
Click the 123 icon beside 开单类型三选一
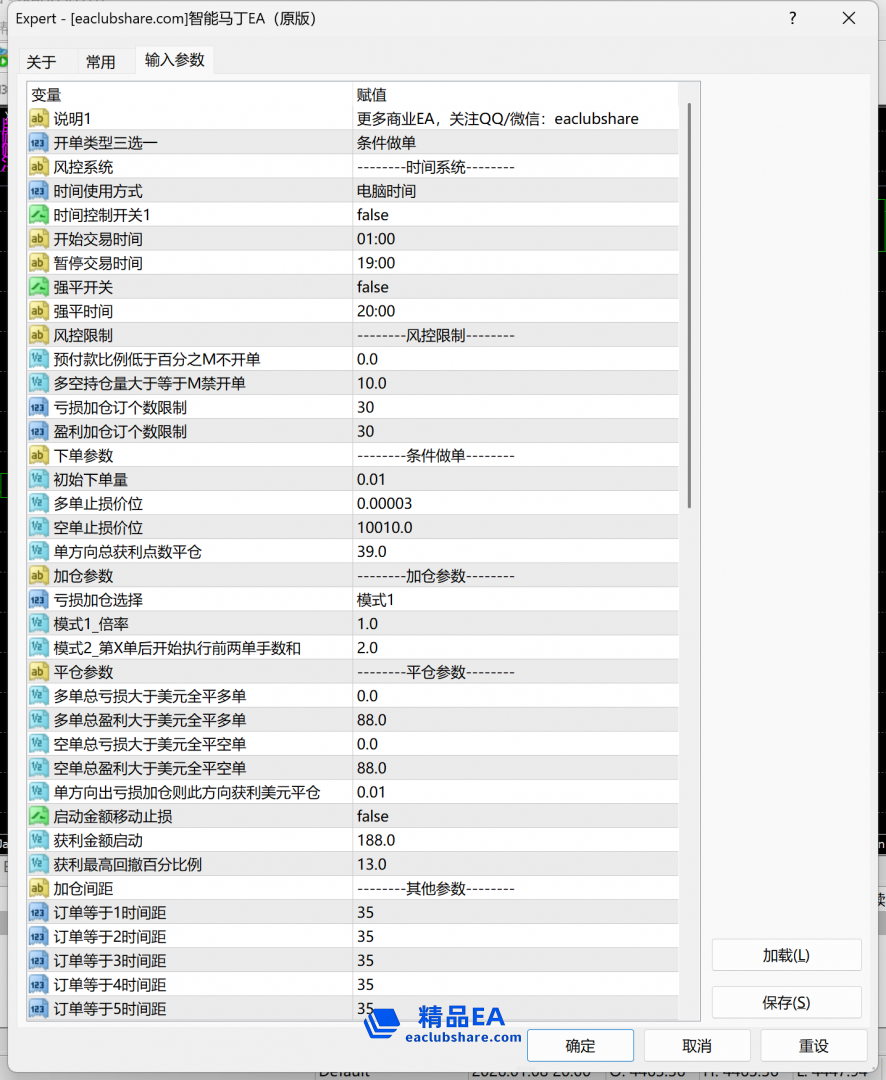click(39, 143)
